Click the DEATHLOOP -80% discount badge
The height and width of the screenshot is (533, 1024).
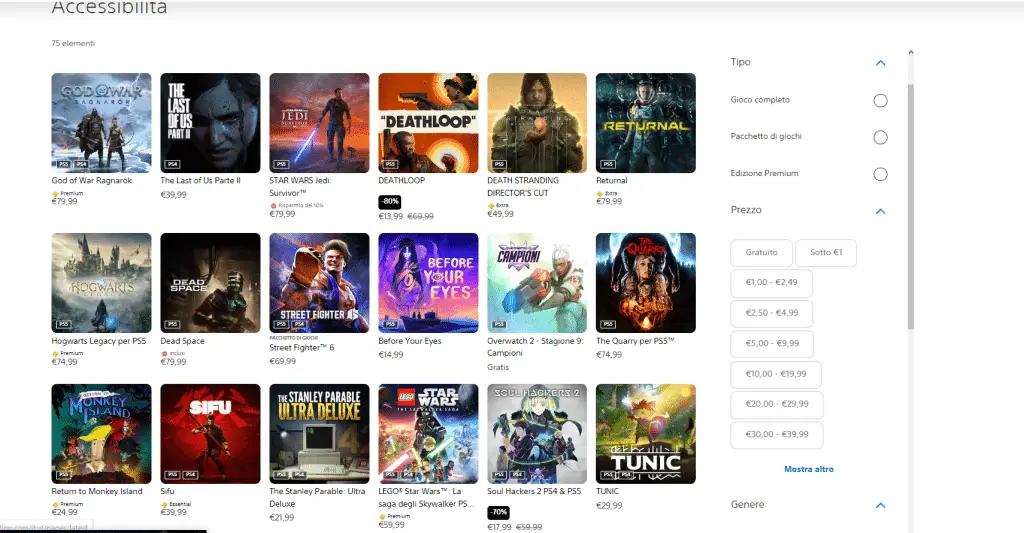click(x=390, y=202)
